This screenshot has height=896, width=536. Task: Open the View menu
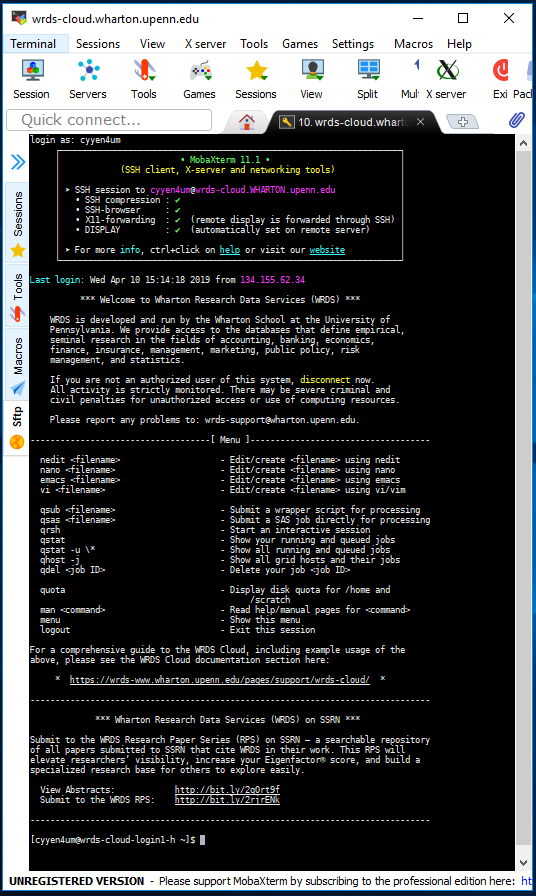(x=153, y=44)
